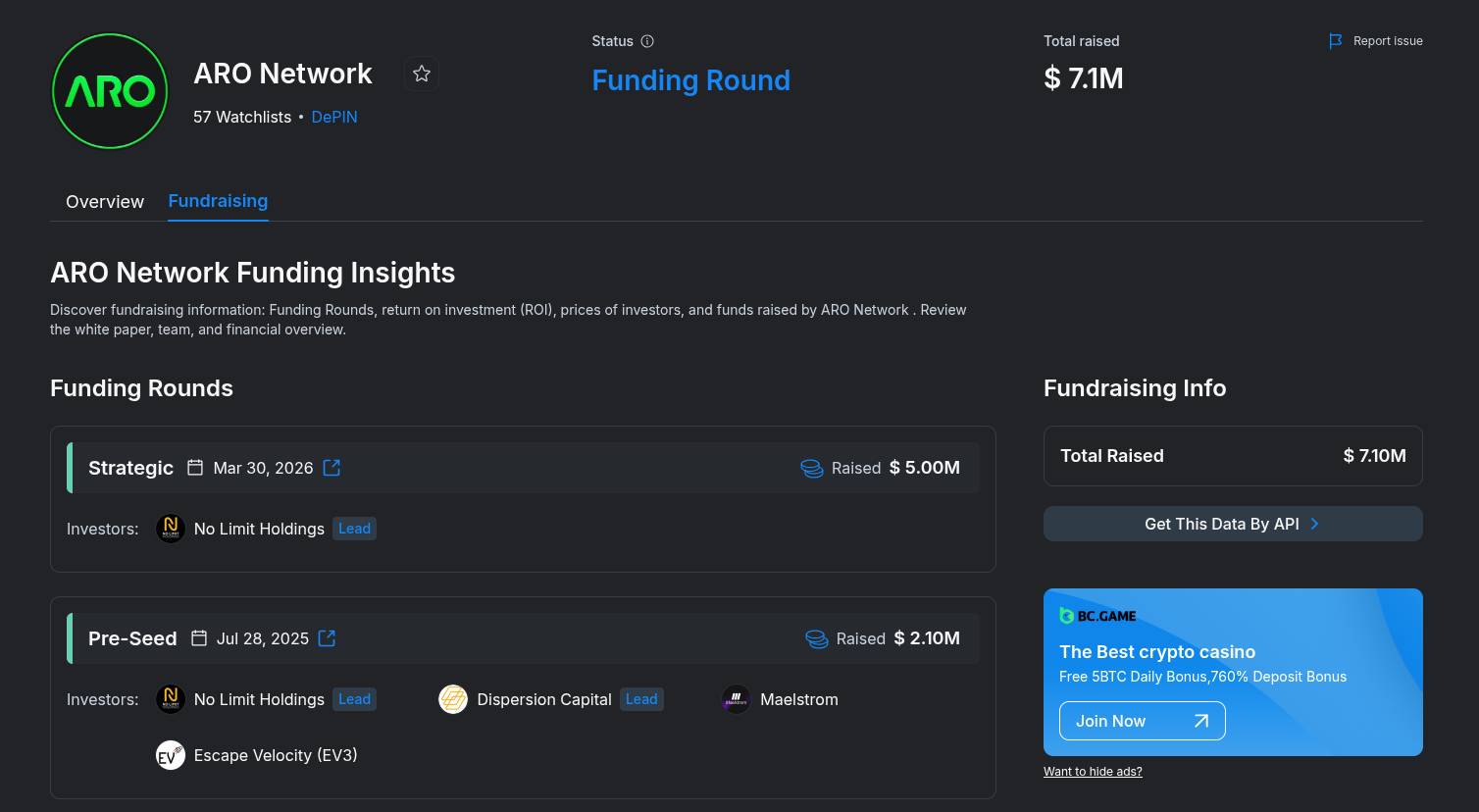Open the Funding Round status link

(690, 80)
